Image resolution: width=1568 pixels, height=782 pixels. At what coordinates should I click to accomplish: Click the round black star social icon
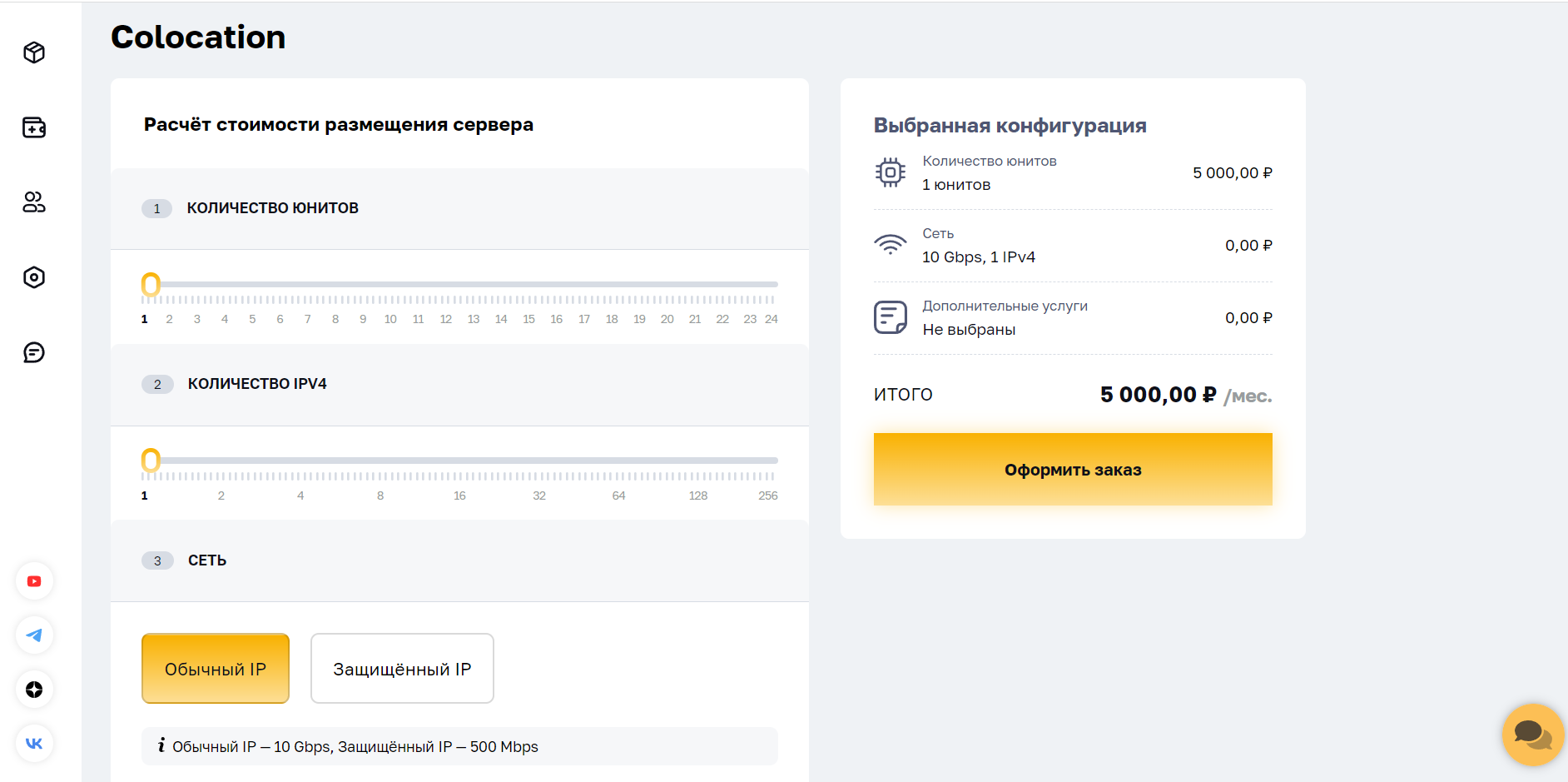pos(34,690)
